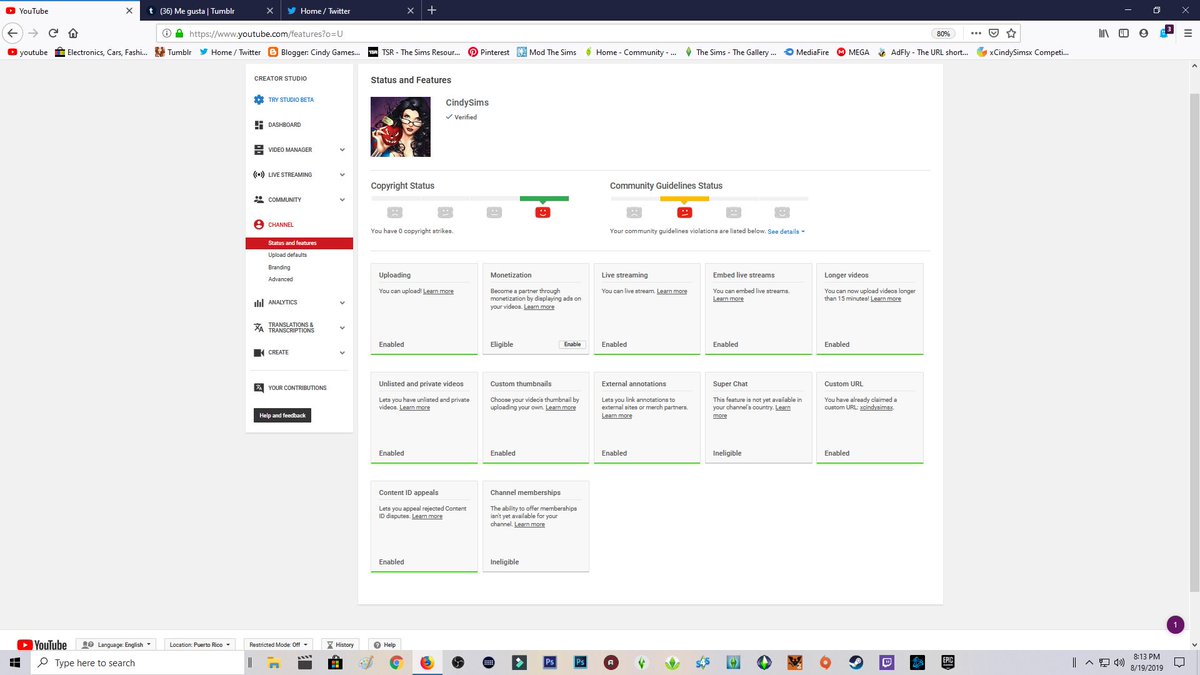Click the History button in footer
The image size is (1200, 675).
coord(339,645)
